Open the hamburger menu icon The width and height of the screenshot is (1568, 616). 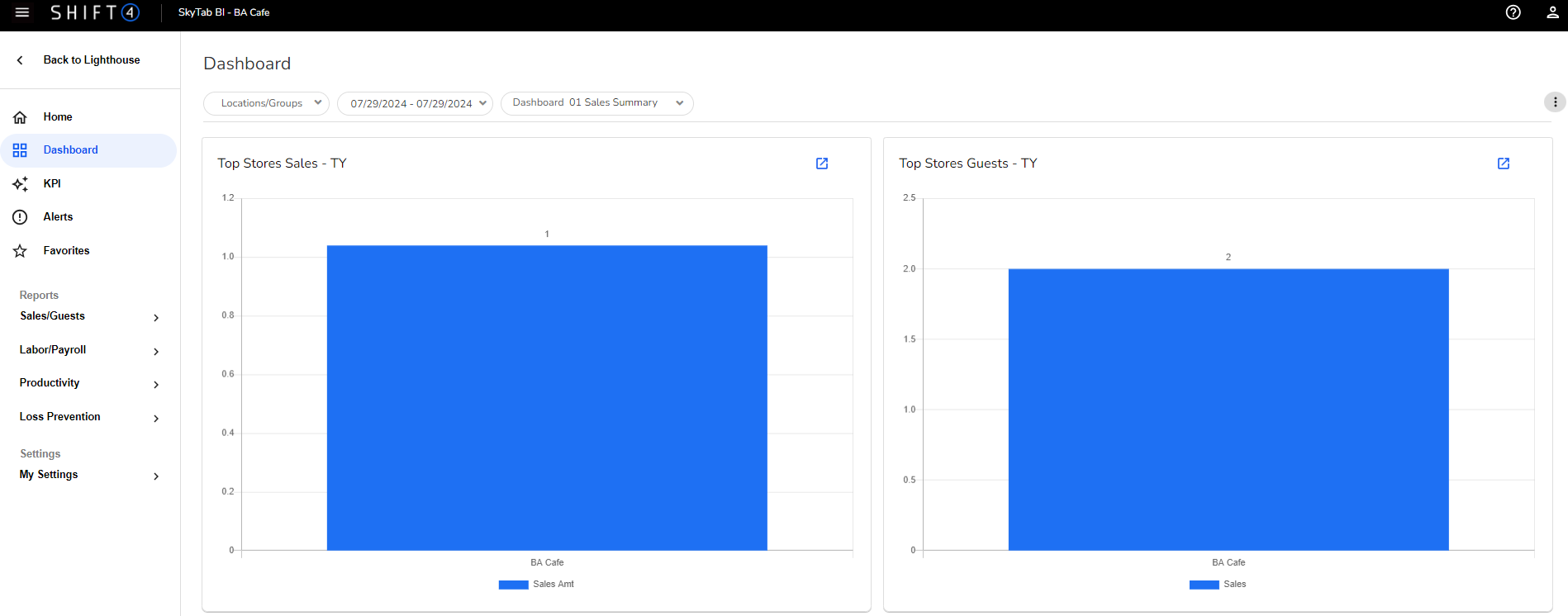click(22, 12)
